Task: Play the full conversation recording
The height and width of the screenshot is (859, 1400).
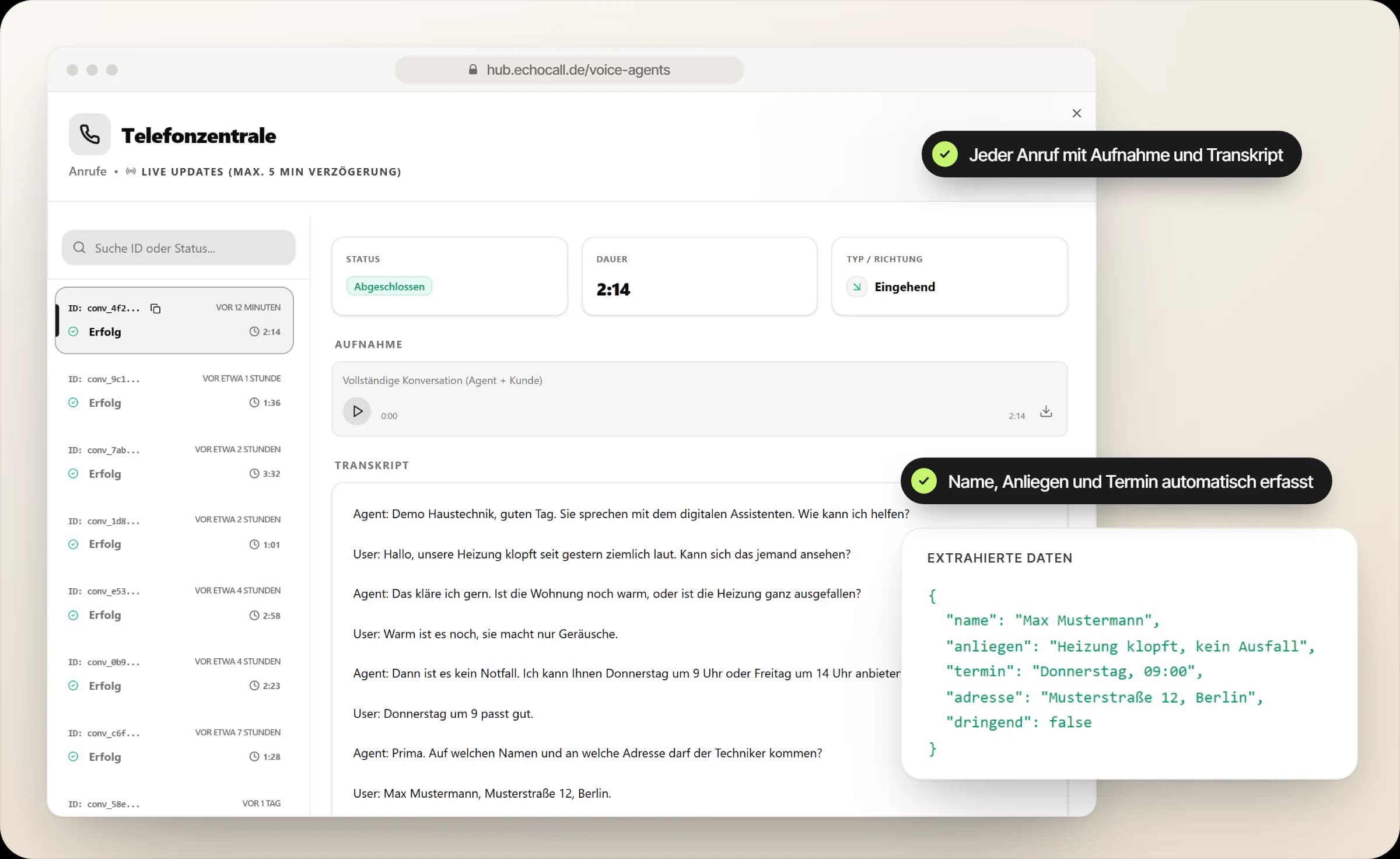Action: [x=357, y=411]
